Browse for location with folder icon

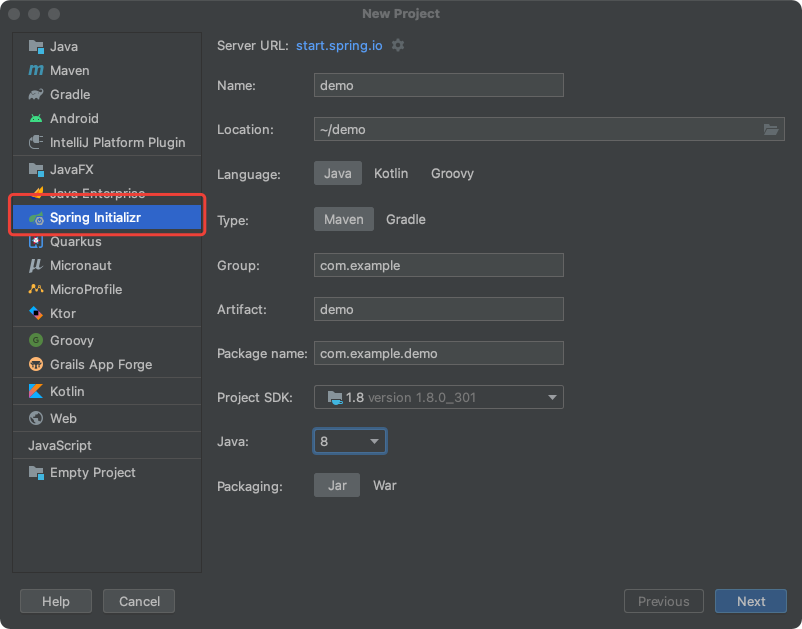point(771,129)
